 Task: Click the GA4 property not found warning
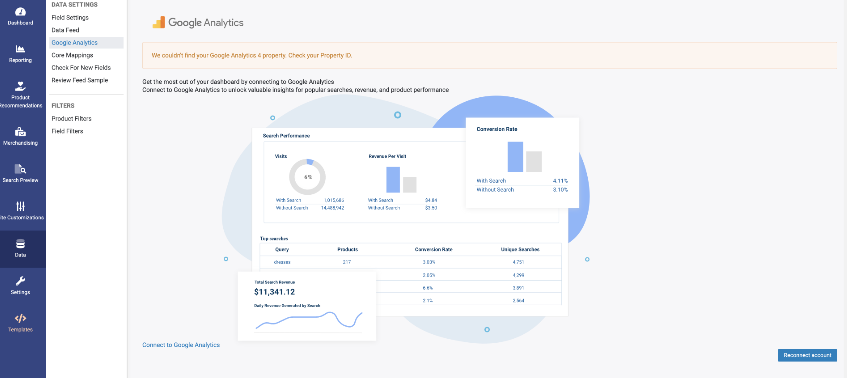(x=489, y=56)
